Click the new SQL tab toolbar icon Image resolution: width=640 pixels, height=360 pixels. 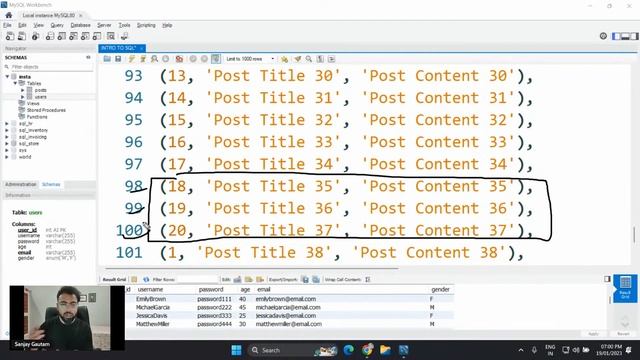10,36
